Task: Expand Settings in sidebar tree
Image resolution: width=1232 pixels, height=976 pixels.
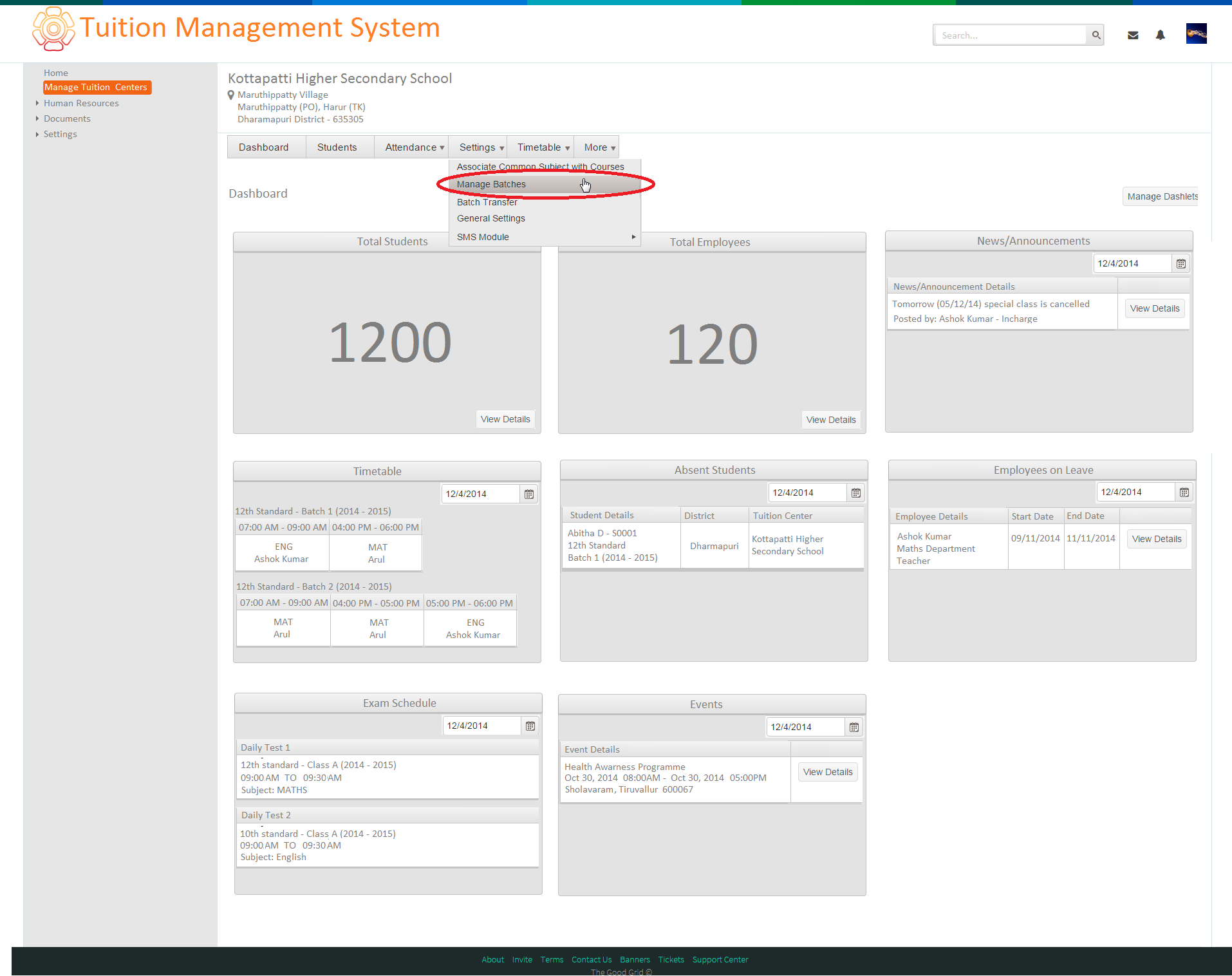Action: point(37,134)
